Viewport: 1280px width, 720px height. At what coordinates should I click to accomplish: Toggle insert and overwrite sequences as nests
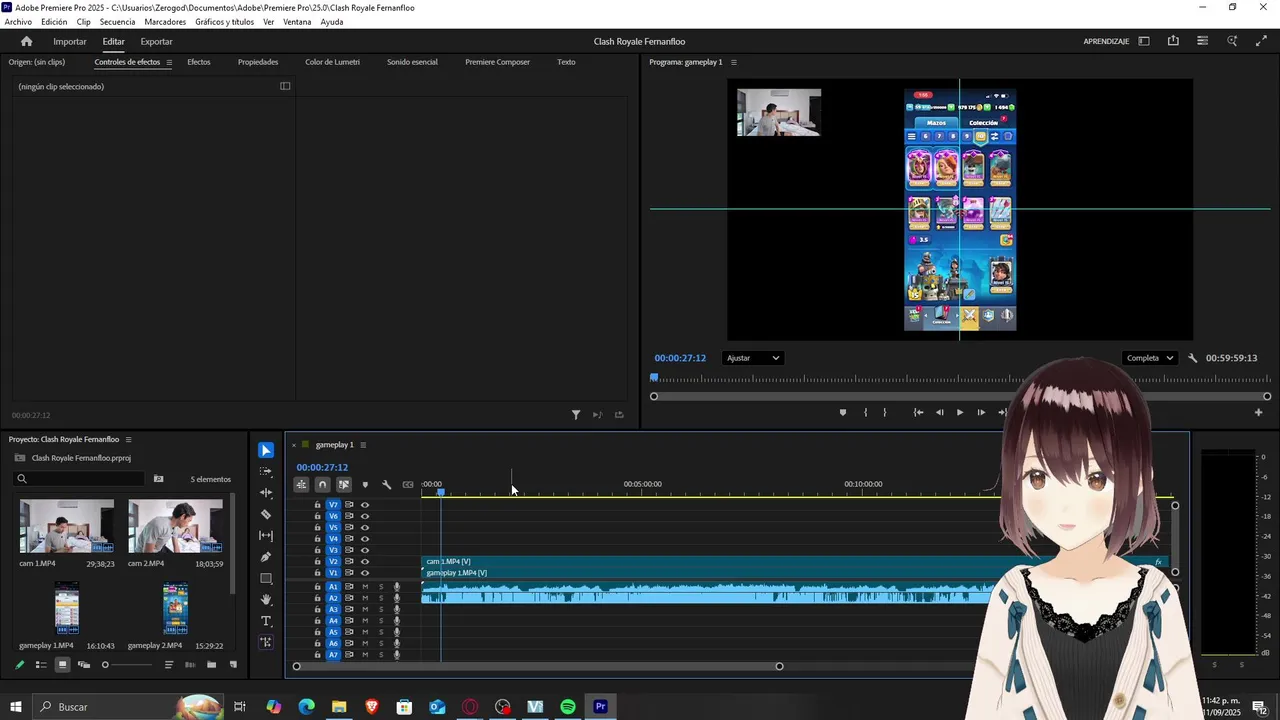click(x=301, y=485)
